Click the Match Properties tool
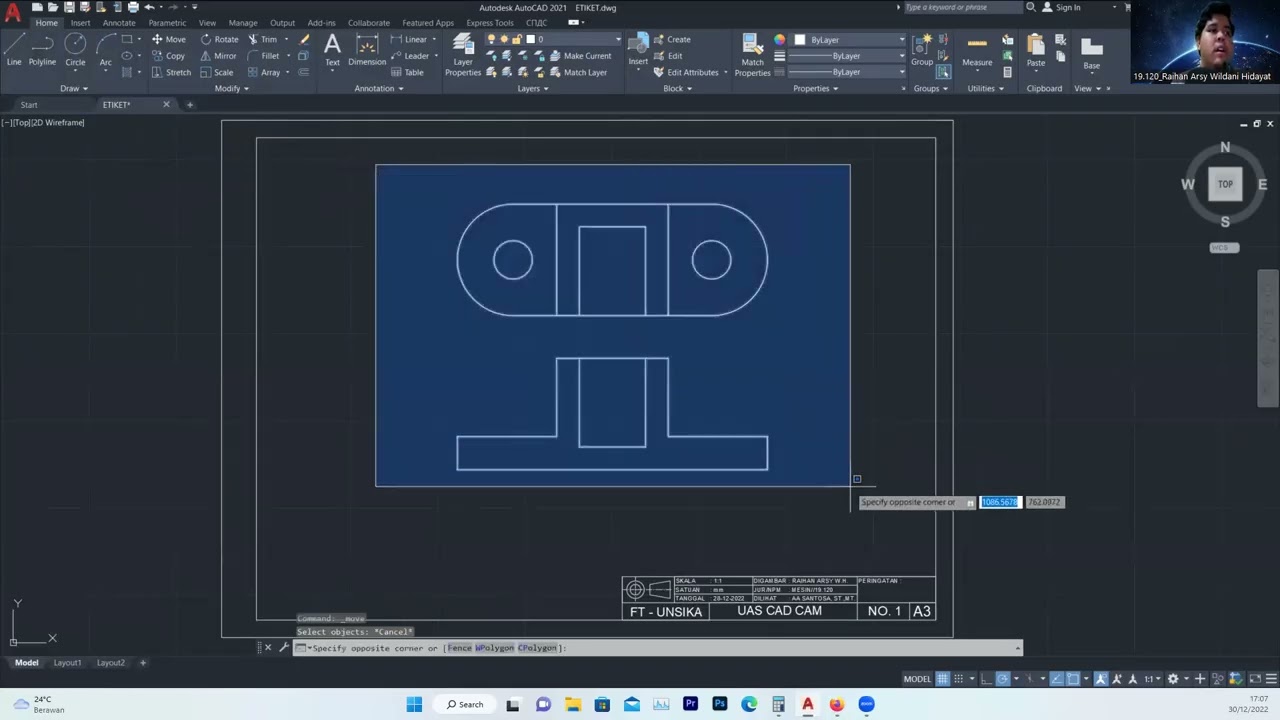This screenshot has width=1280, height=720. (x=752, y=55)
